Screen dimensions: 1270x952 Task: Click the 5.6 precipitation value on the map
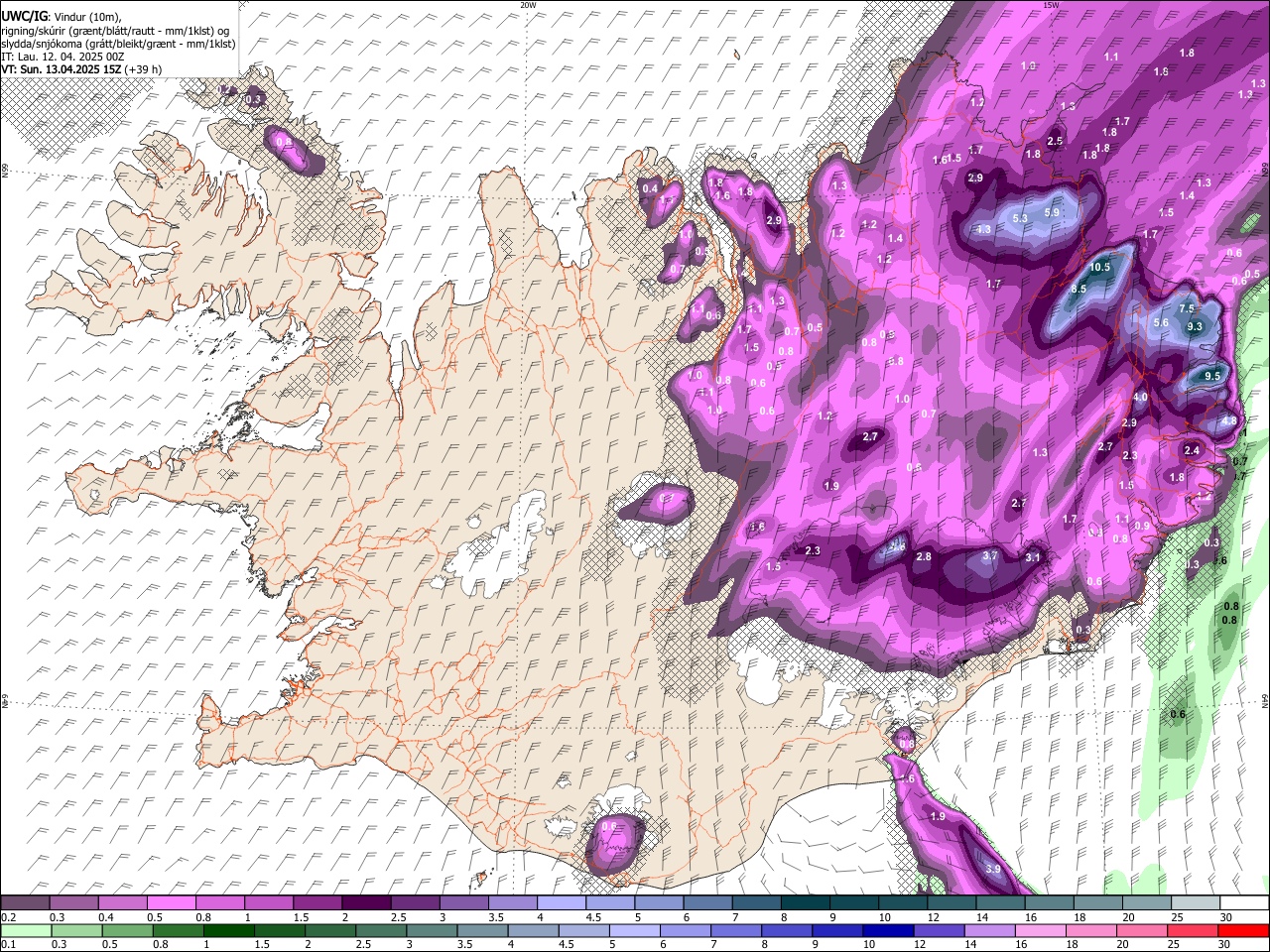(x=1161, y=322)
